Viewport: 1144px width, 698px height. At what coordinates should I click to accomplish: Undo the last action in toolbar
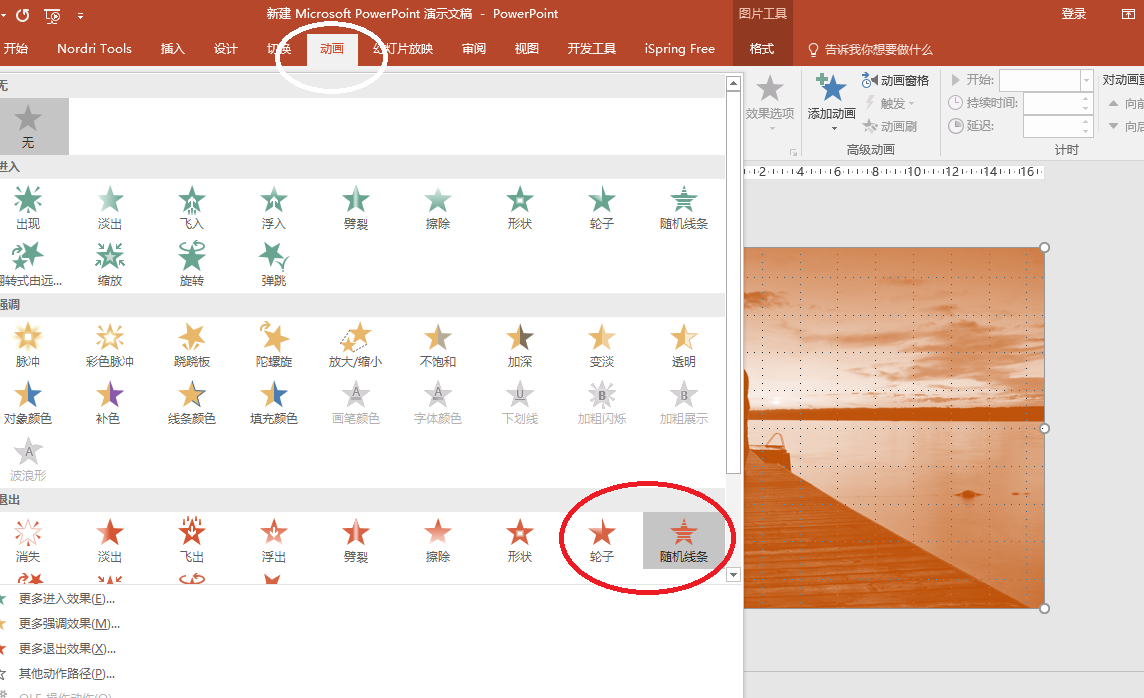[x=23, y=15]
